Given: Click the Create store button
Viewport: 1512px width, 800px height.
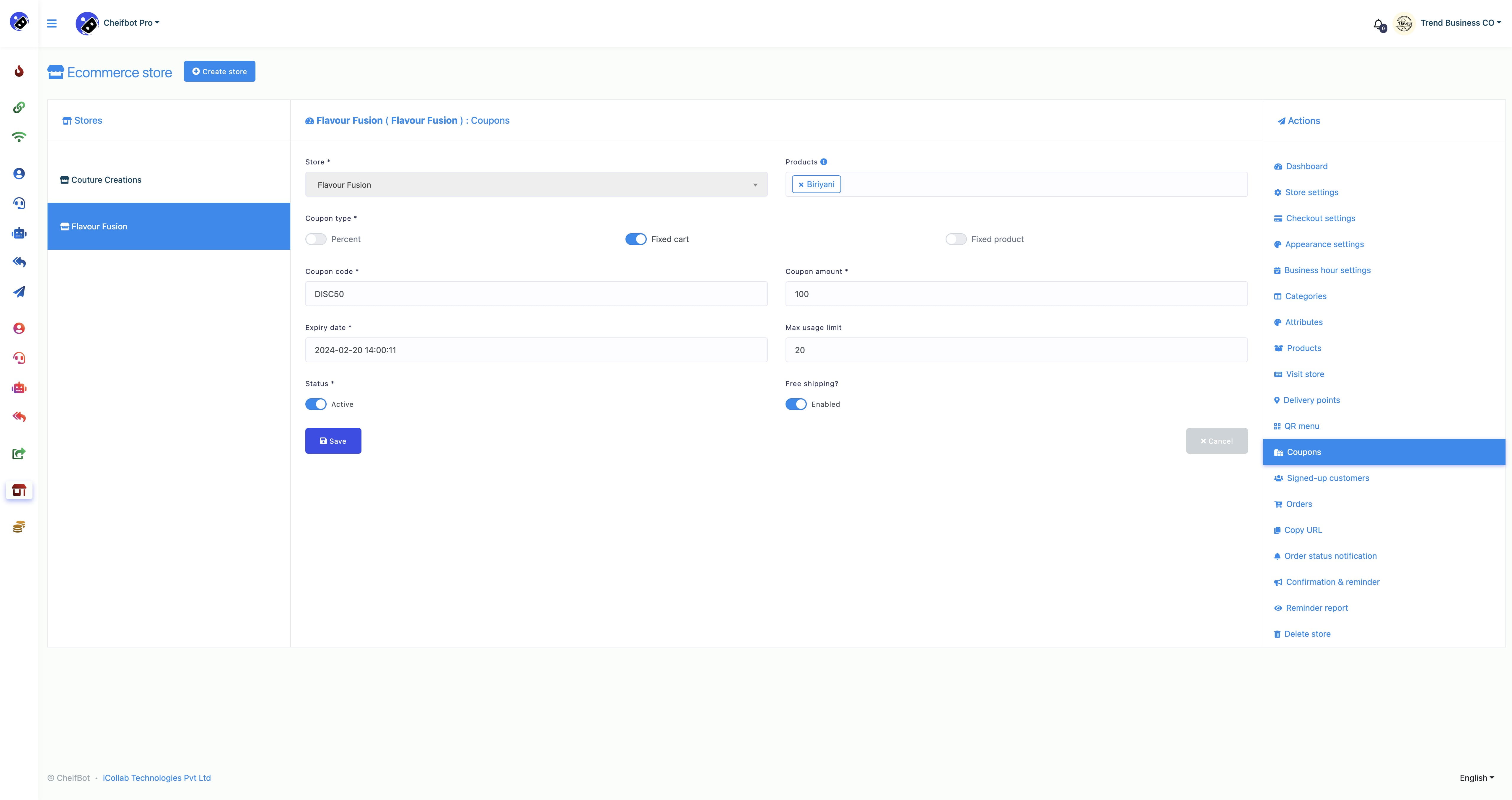Looking at the screenshot, I should click(x=219, y=71).
